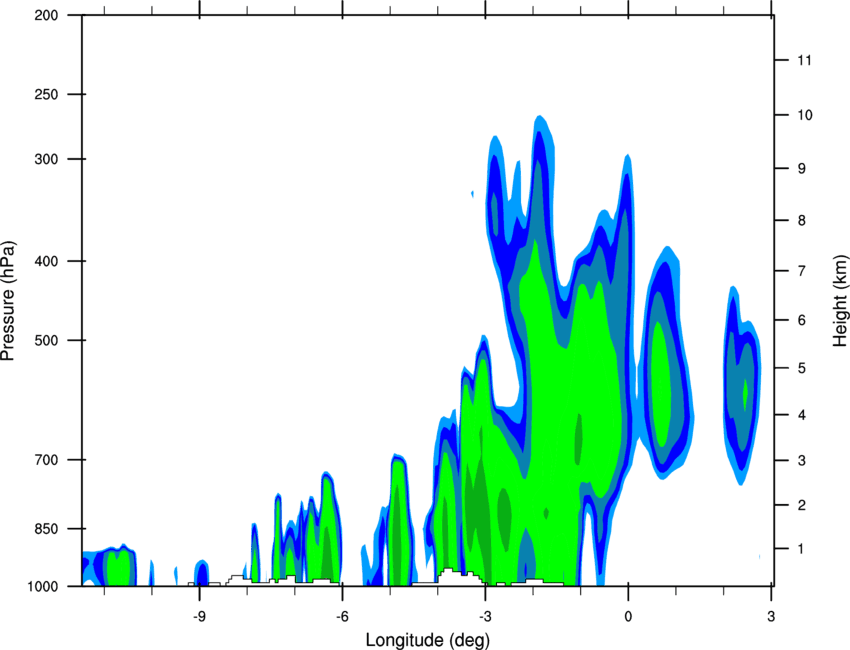The image size is (850, 650).
Task: Click the Height (km) axis title
Action: click(x=841, y=301)
